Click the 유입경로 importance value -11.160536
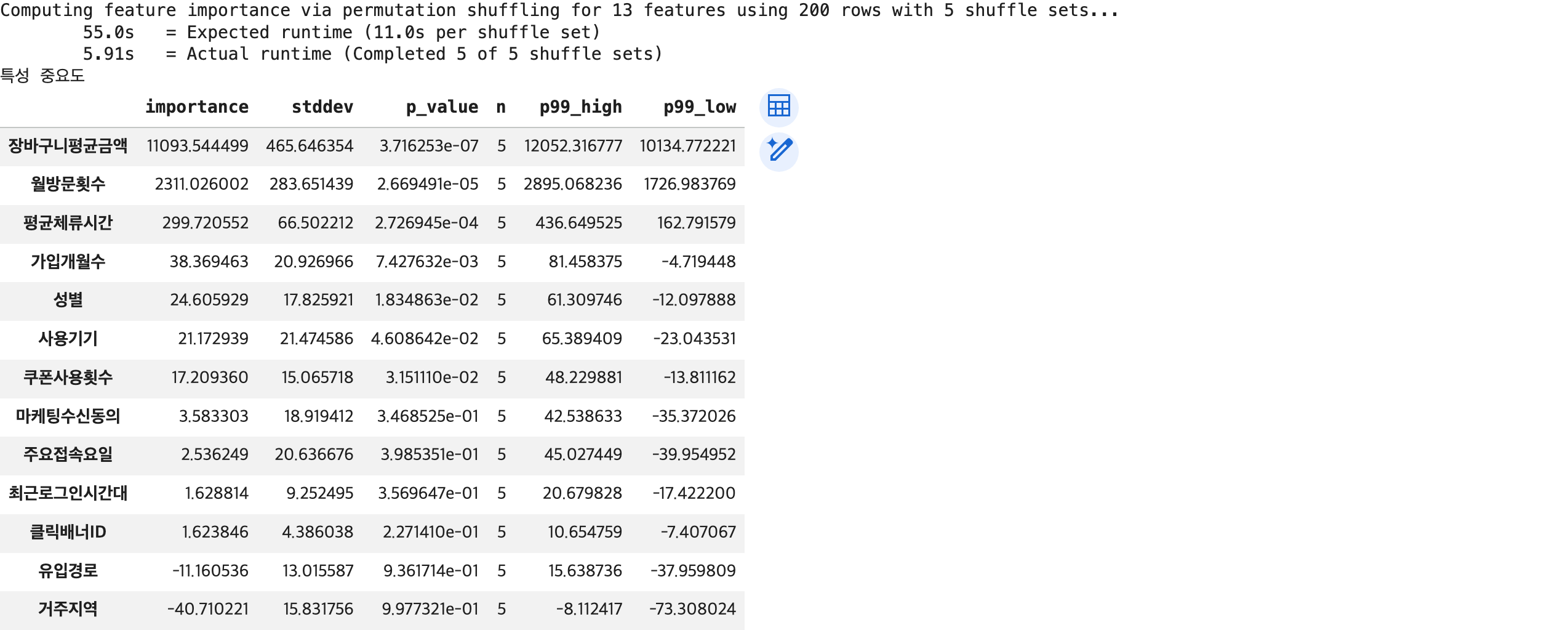The image size is (1568, 630). pos(210,571)
